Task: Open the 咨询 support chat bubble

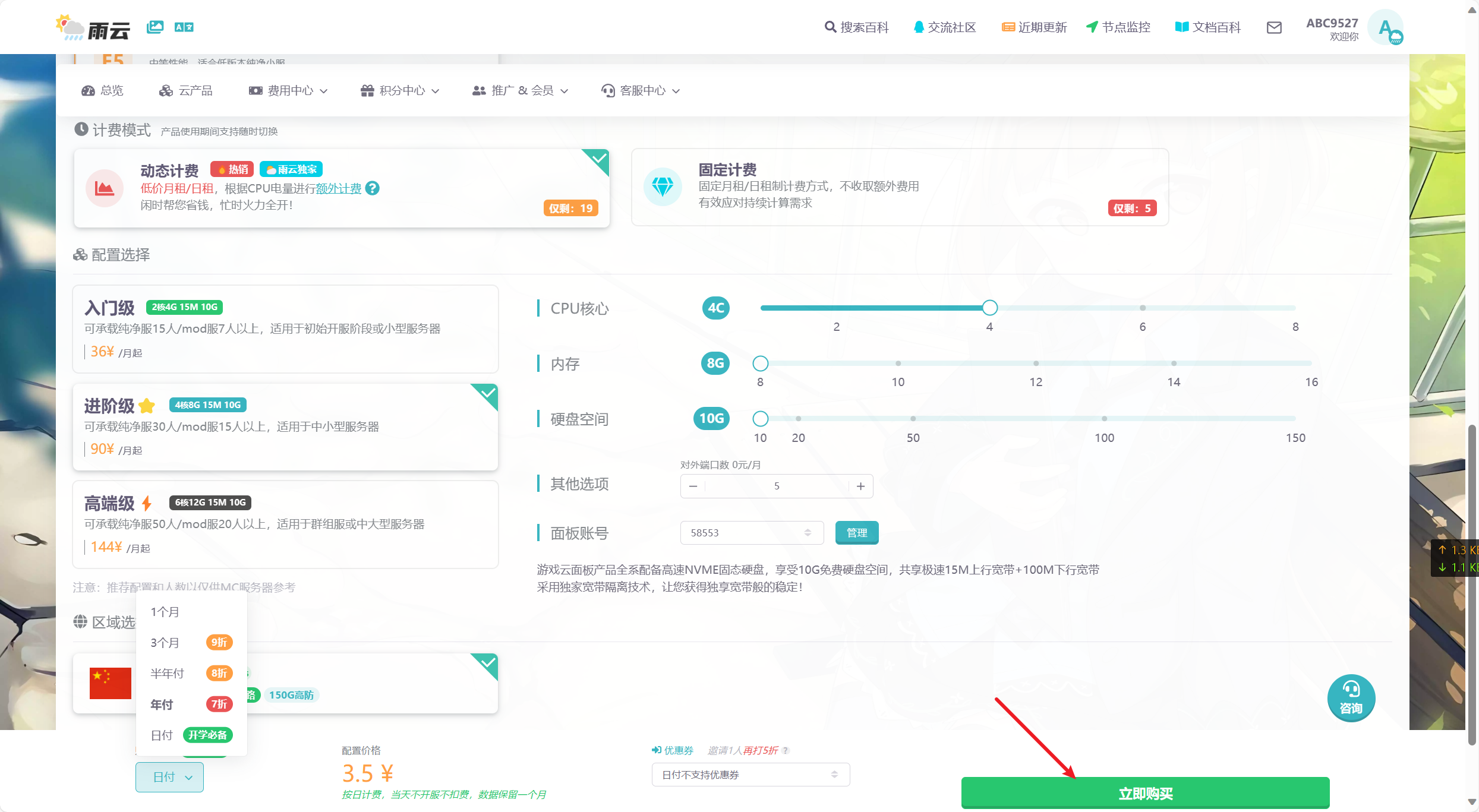Action: point(1351,697)
